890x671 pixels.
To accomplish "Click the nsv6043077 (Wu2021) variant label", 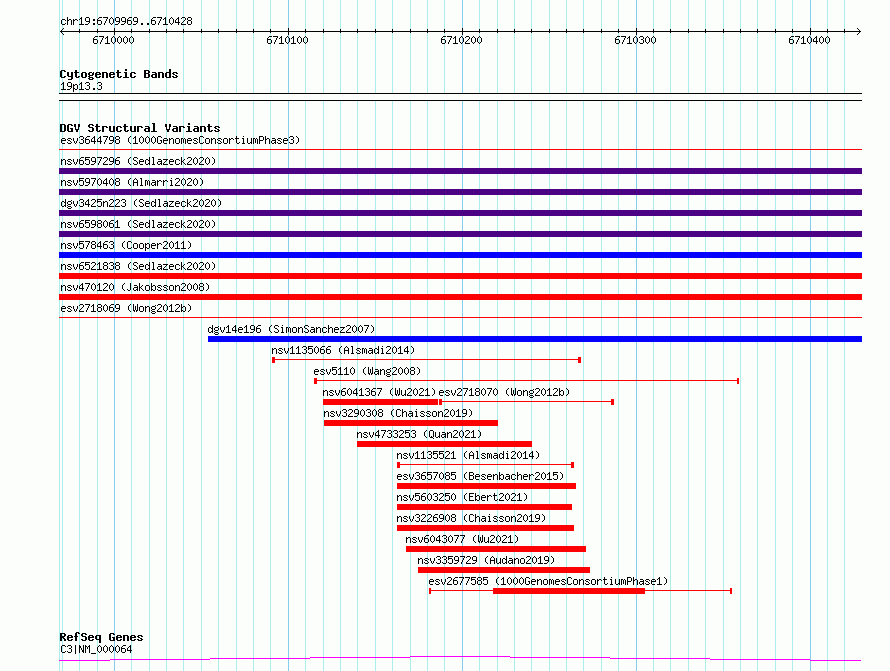I will point(462,539).
